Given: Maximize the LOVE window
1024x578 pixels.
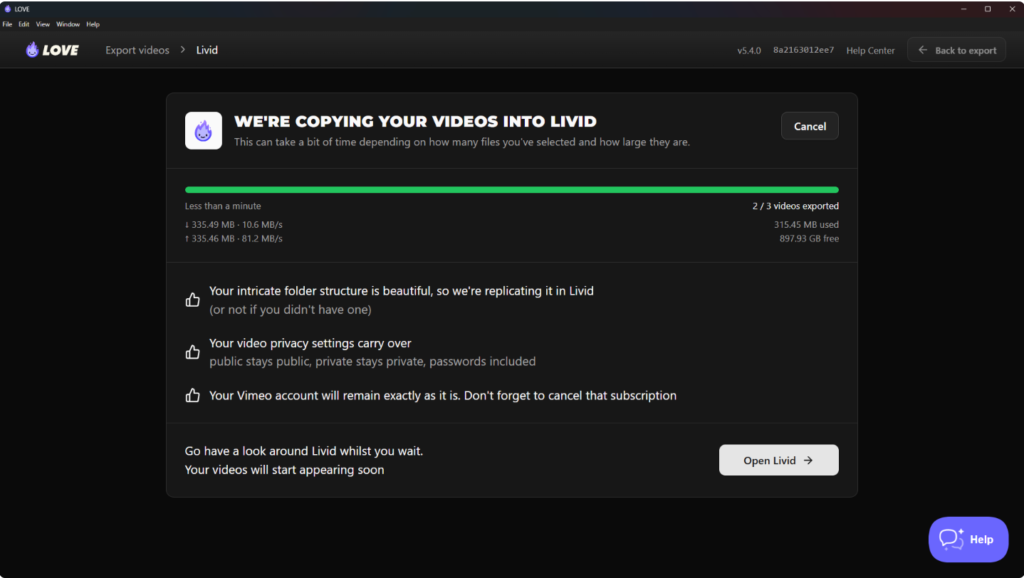Looking at the screenshot, I should (987, 9).
